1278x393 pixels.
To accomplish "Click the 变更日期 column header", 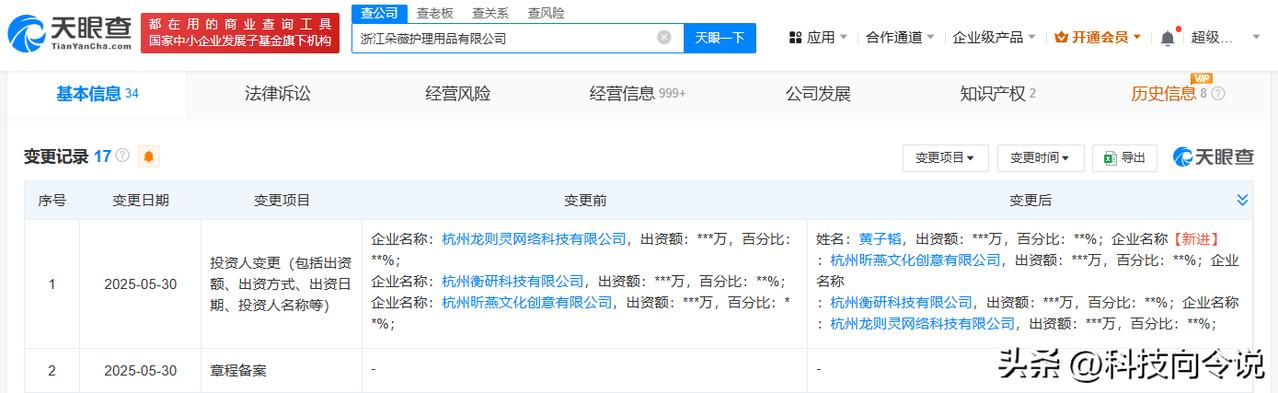I will [140, 200].
